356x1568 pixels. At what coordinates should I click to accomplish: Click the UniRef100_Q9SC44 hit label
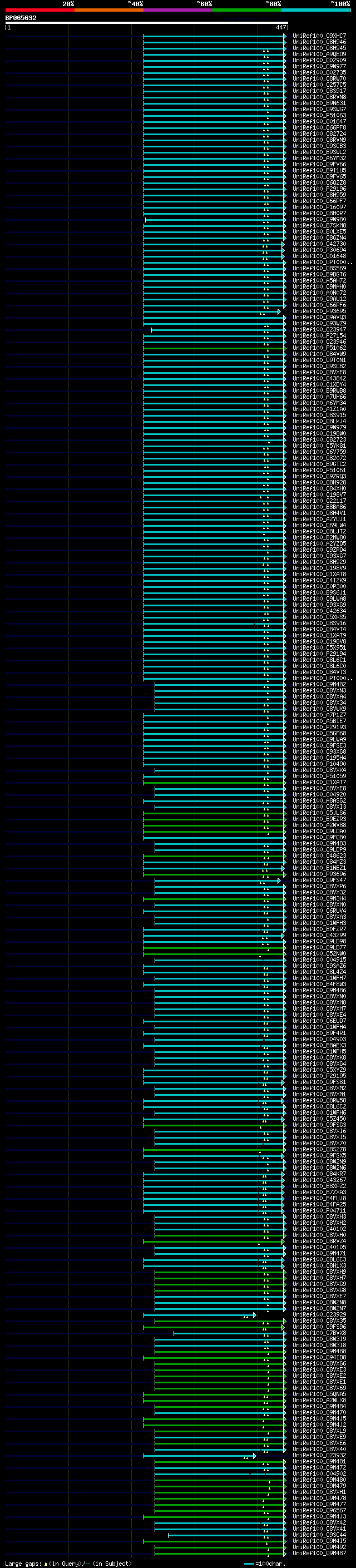tap(319, 1535)
